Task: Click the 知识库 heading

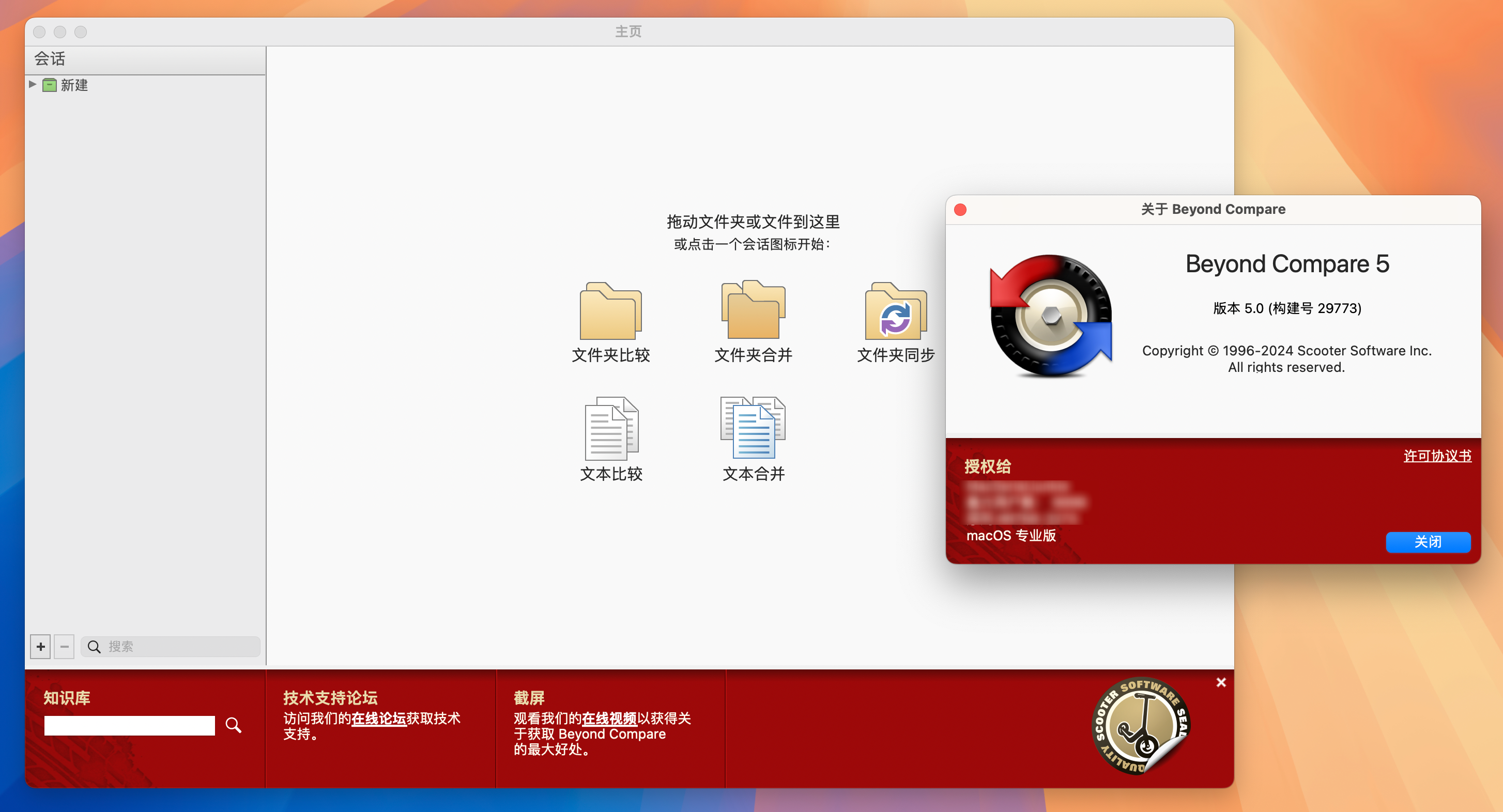Action: click(67, 698)
